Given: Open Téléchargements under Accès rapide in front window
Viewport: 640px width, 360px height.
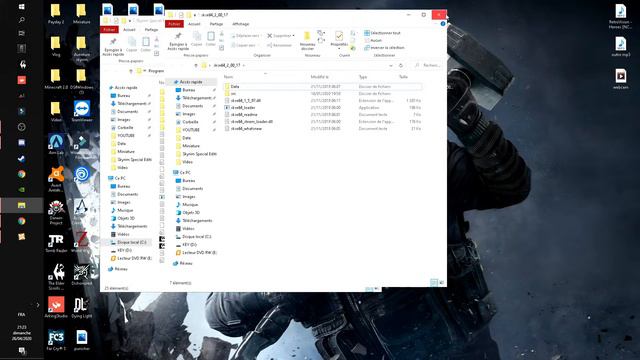Looking at the screenshot, I should [x=196, y=98].
